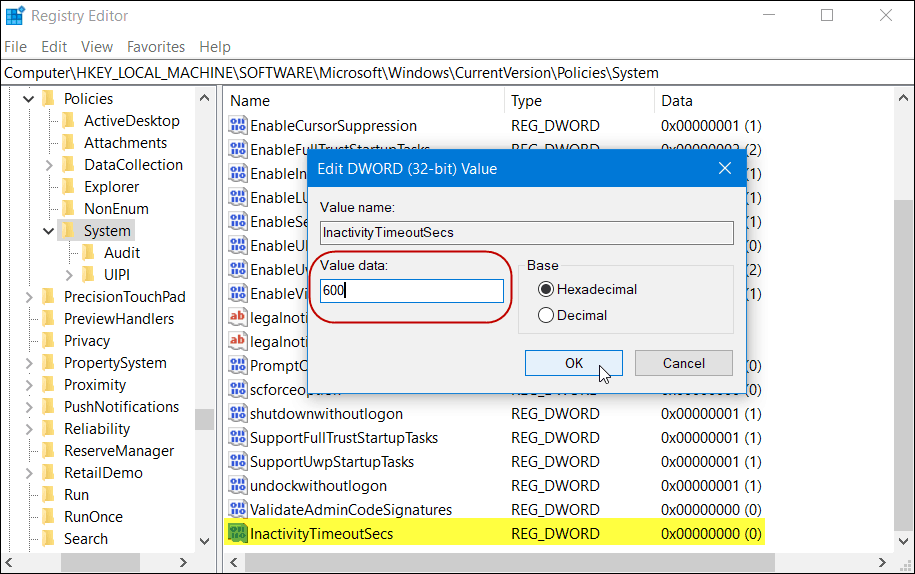The height and width of the screenshot is (574, 915).
Task: Click the folder icon of Attachments key
Action: (69, 143)
